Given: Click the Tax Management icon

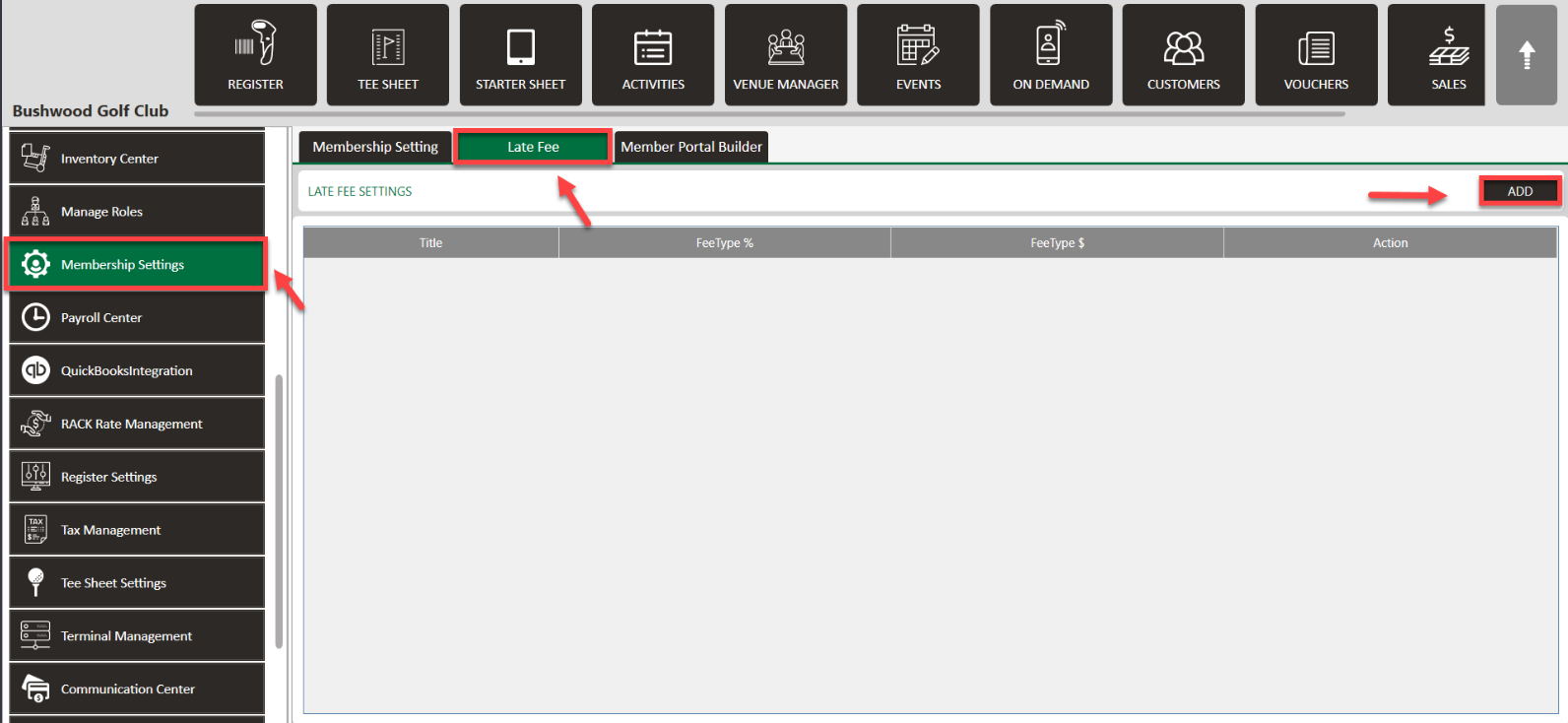Looking at the screenshot, I should [35, 530].
